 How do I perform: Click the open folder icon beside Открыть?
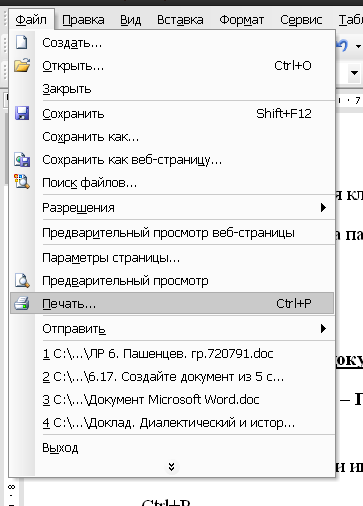[22, 65]
